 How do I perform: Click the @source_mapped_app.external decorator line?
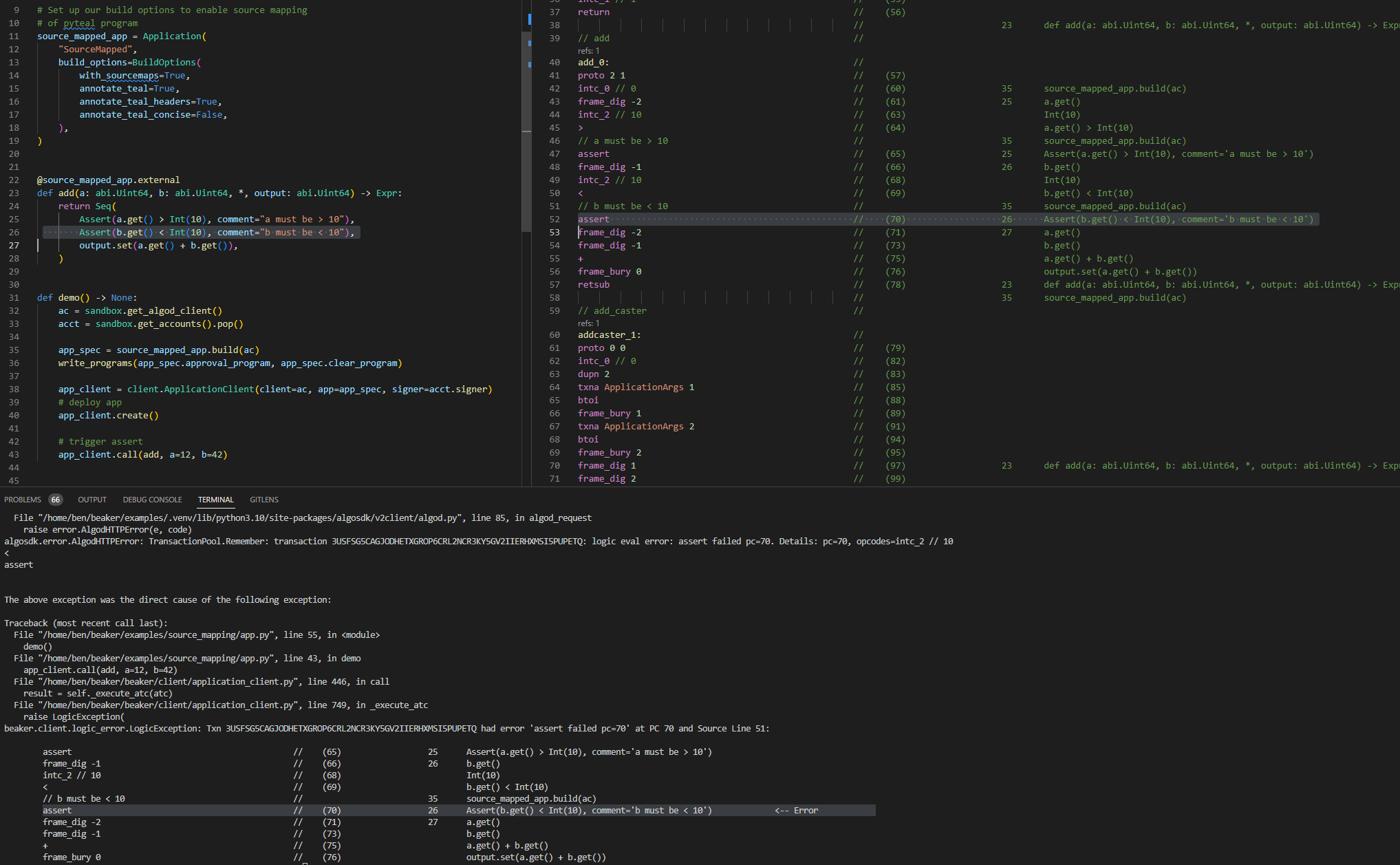point(109,180)
